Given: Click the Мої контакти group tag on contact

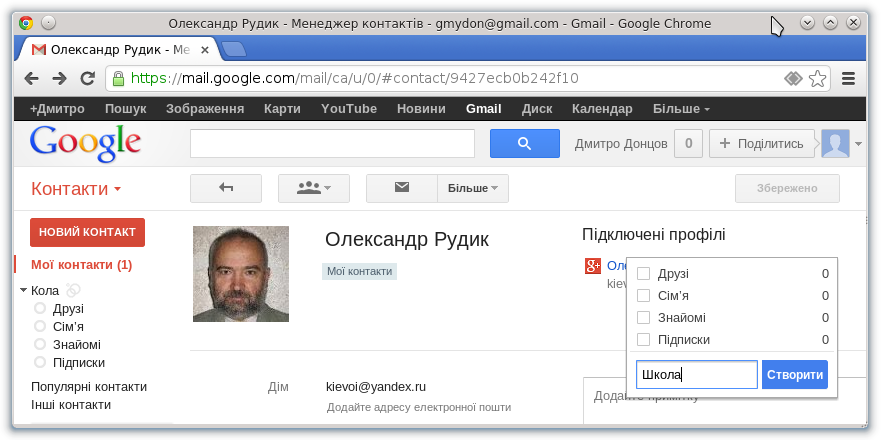Looking at the screenshot, I should (x=360, y=271).
